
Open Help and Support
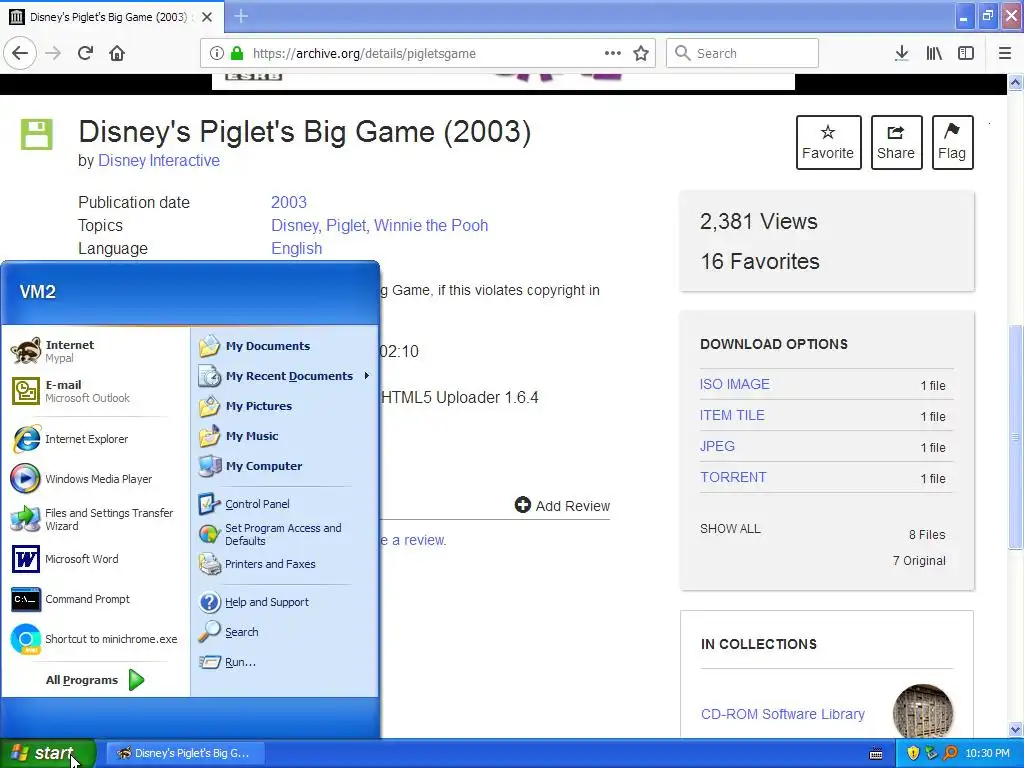[285, 601]
